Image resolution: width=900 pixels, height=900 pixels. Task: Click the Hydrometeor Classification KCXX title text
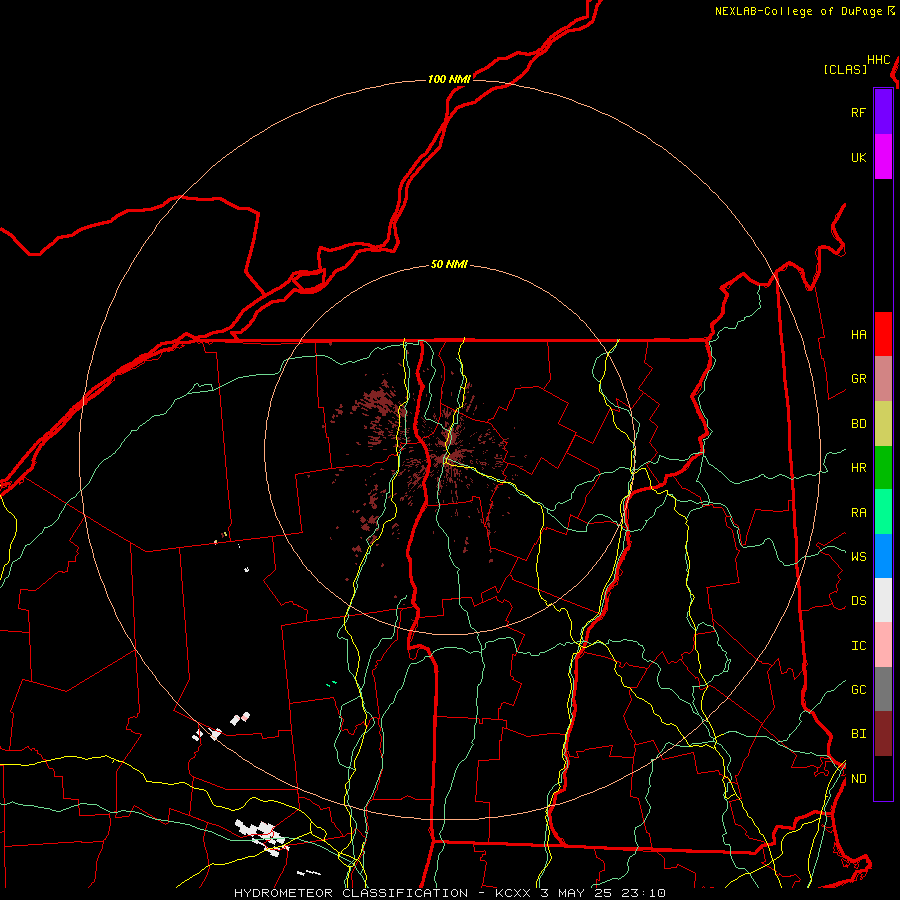pos(450,893)
